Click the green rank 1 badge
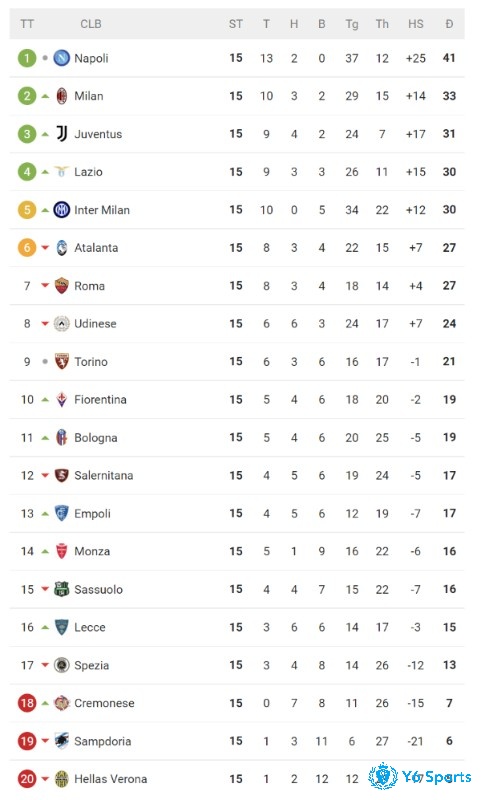Image resolution: width=481 pixels, height=800 pixels. pyautogui.click(x=27, y=58)
